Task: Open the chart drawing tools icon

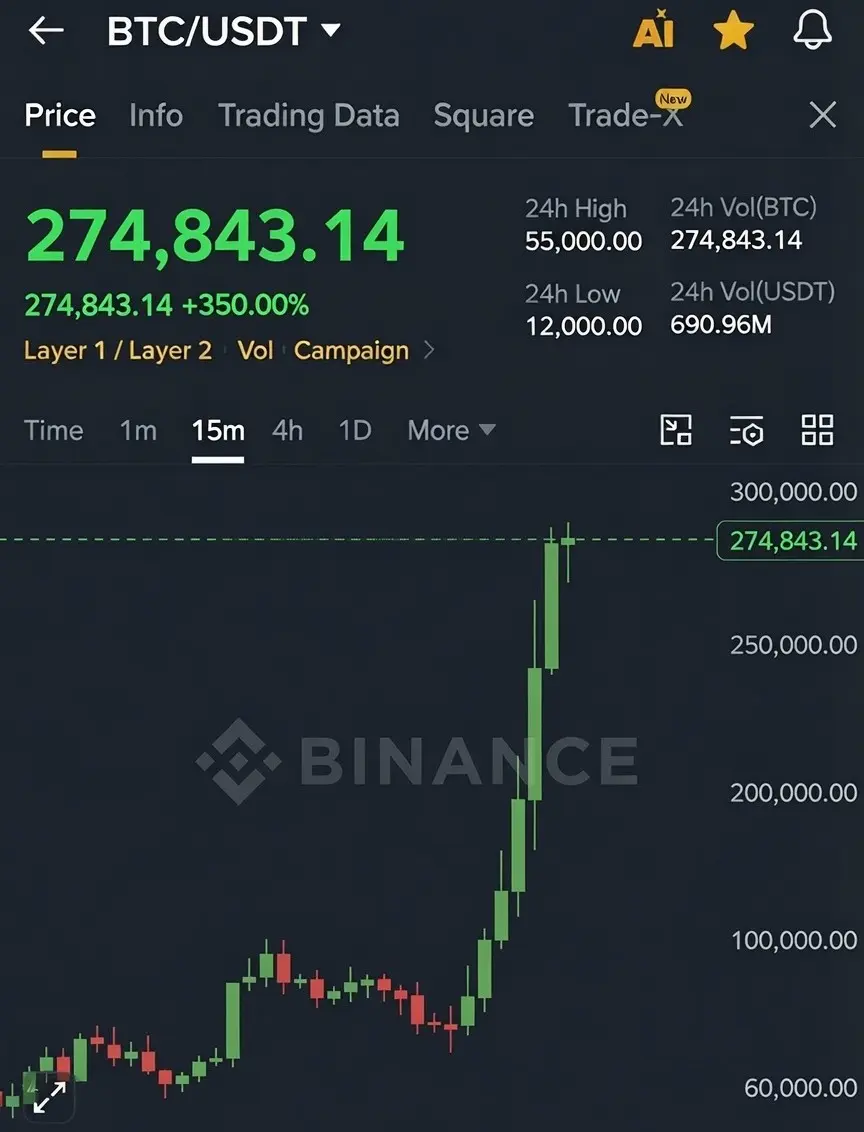Action: pos(676,430)
